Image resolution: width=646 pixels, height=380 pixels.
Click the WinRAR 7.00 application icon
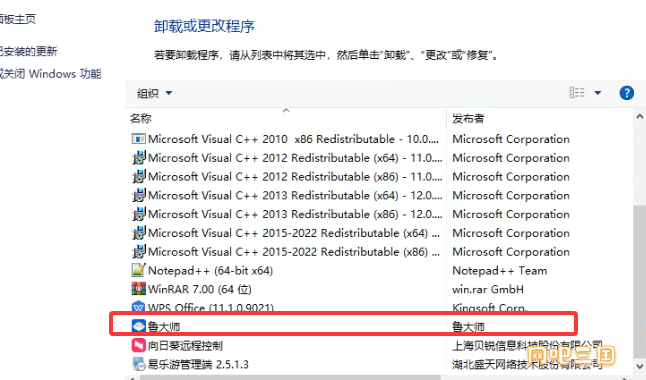coord(138,289)
